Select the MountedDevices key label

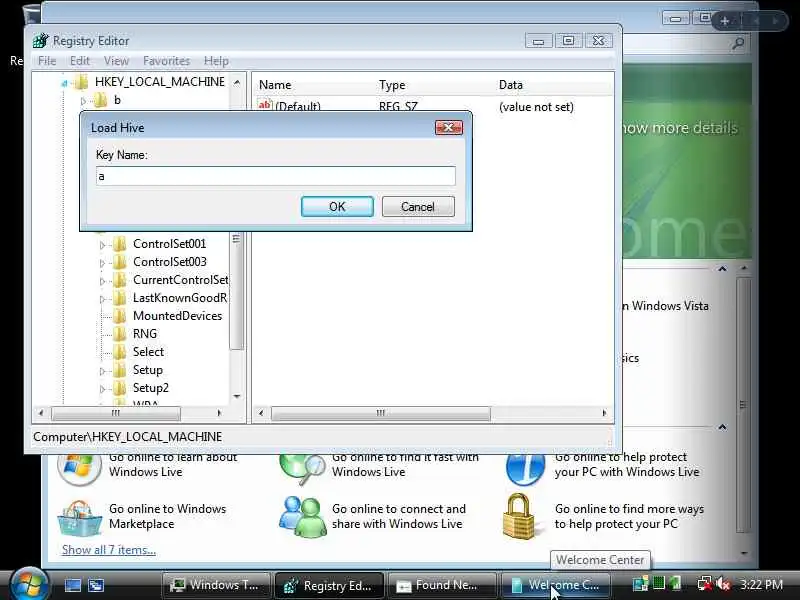pos(178,316)
